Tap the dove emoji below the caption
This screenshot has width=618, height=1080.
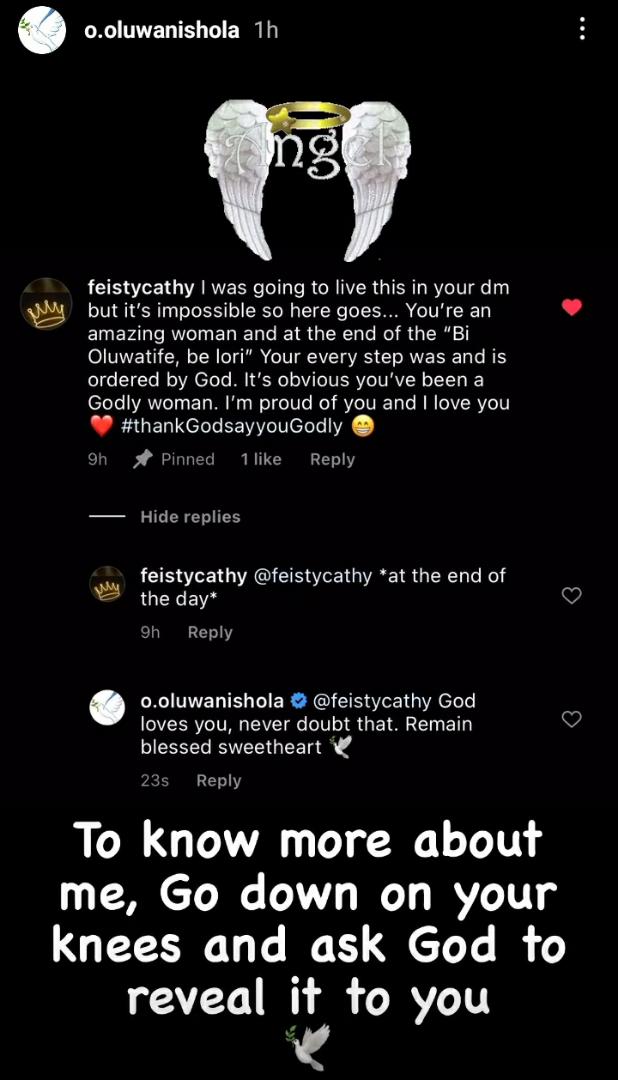point(307,1046)
